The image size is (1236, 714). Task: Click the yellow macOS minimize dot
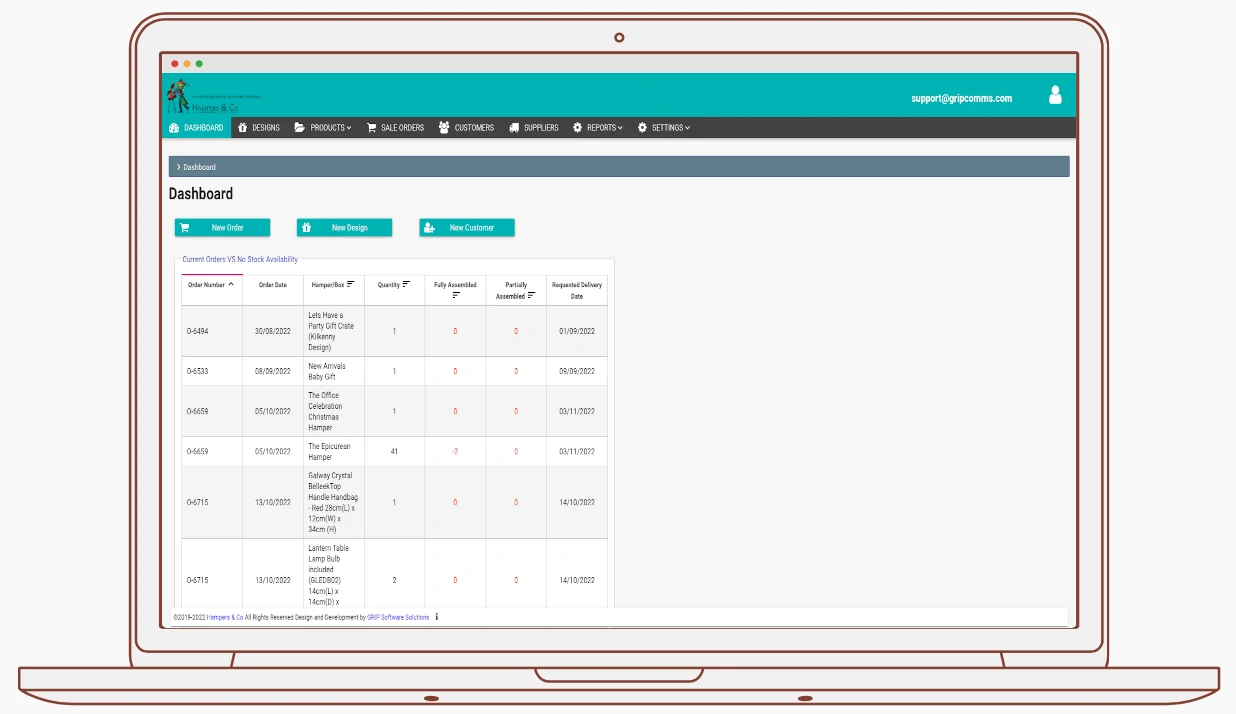[187, 63]
